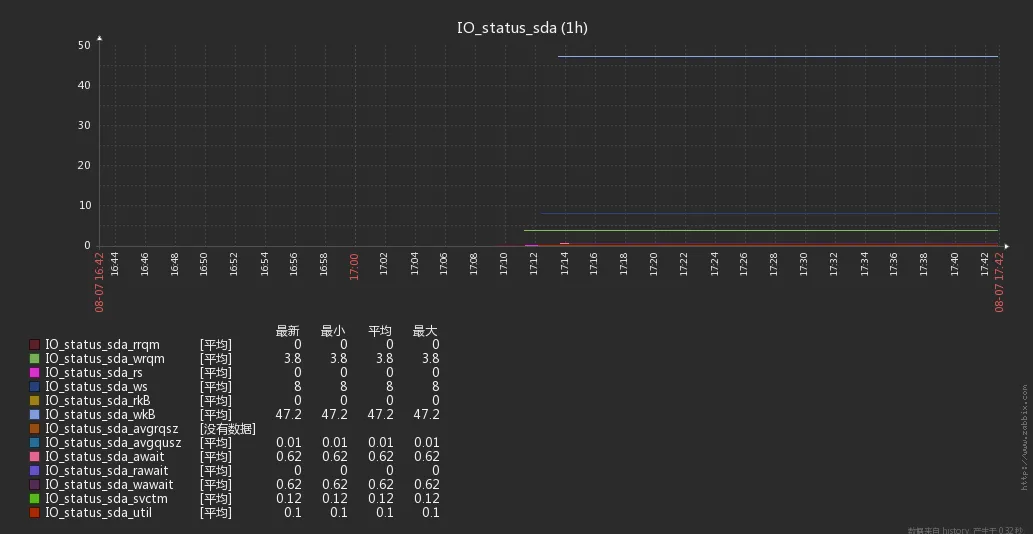Click the 最大 value 3.8 in wrqm row

430,359
